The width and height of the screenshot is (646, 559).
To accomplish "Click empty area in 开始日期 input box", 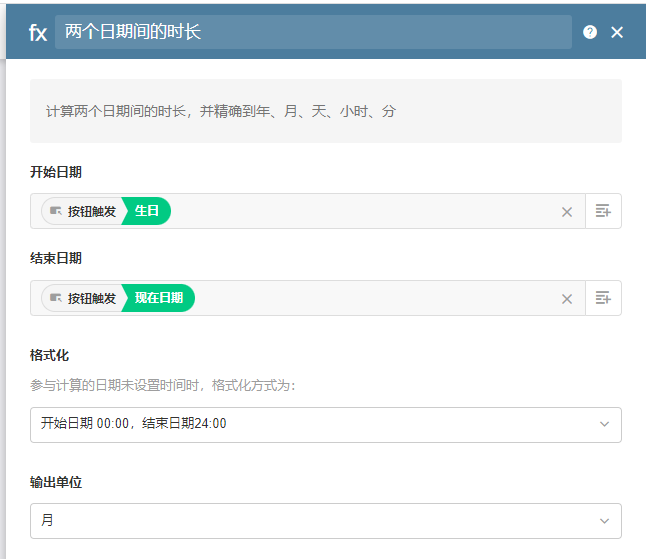I will (x=360, y=211).
